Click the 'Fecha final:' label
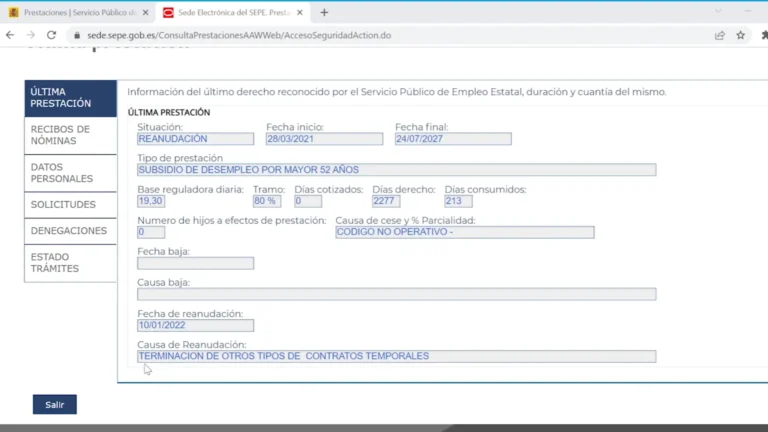 point(422,127)
